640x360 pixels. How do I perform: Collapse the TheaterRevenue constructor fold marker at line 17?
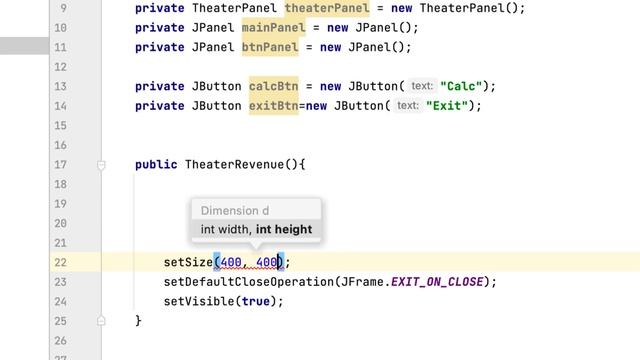click(101, 165)
